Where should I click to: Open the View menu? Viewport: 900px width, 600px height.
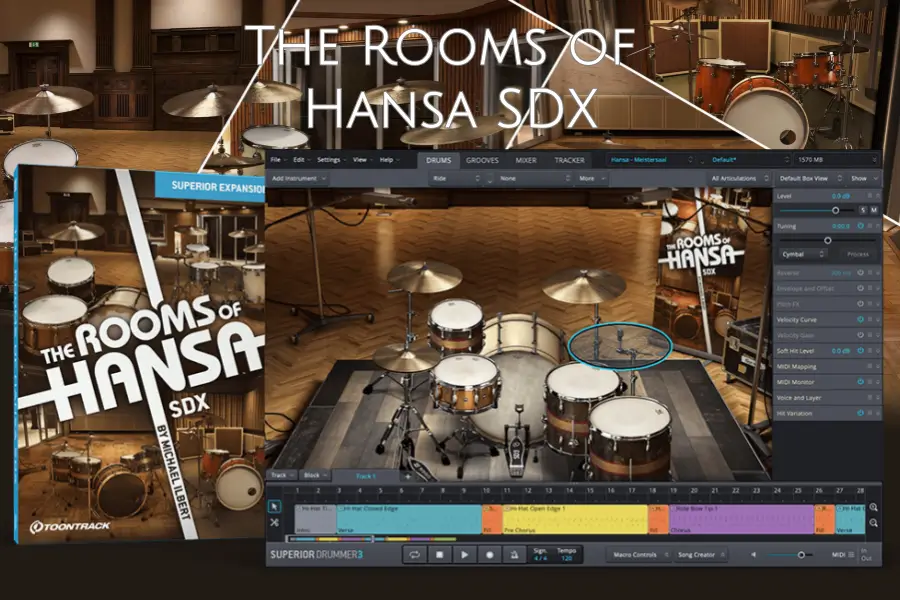pos(362,160)
